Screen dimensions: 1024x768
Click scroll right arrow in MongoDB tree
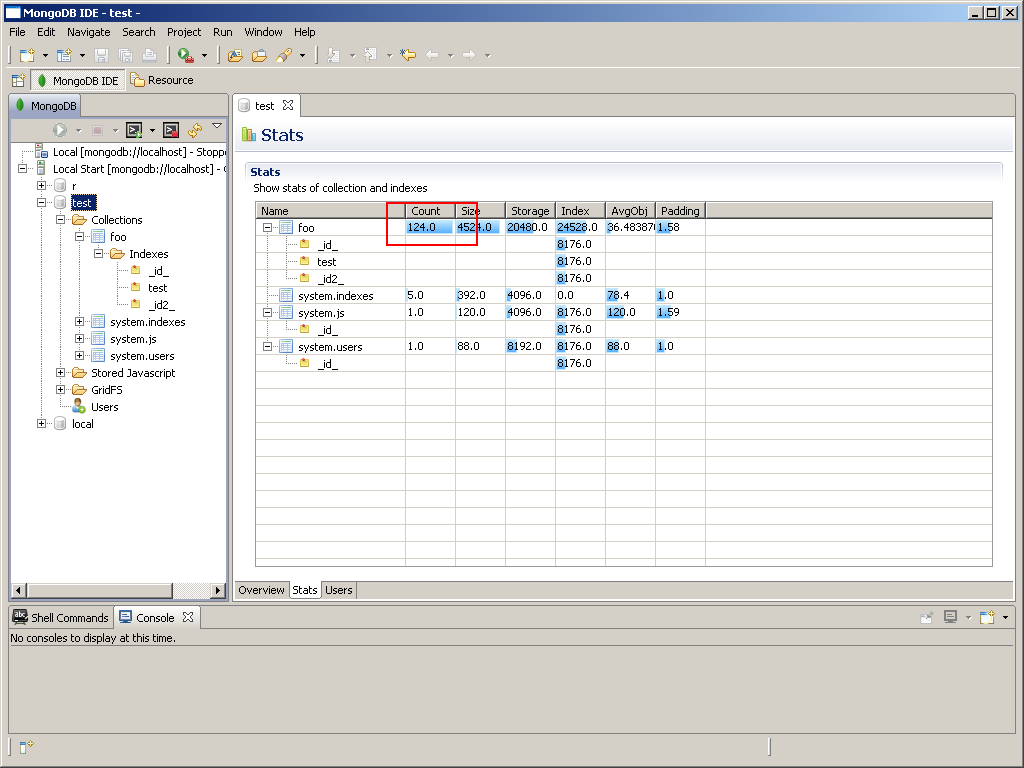coord(218,590)
